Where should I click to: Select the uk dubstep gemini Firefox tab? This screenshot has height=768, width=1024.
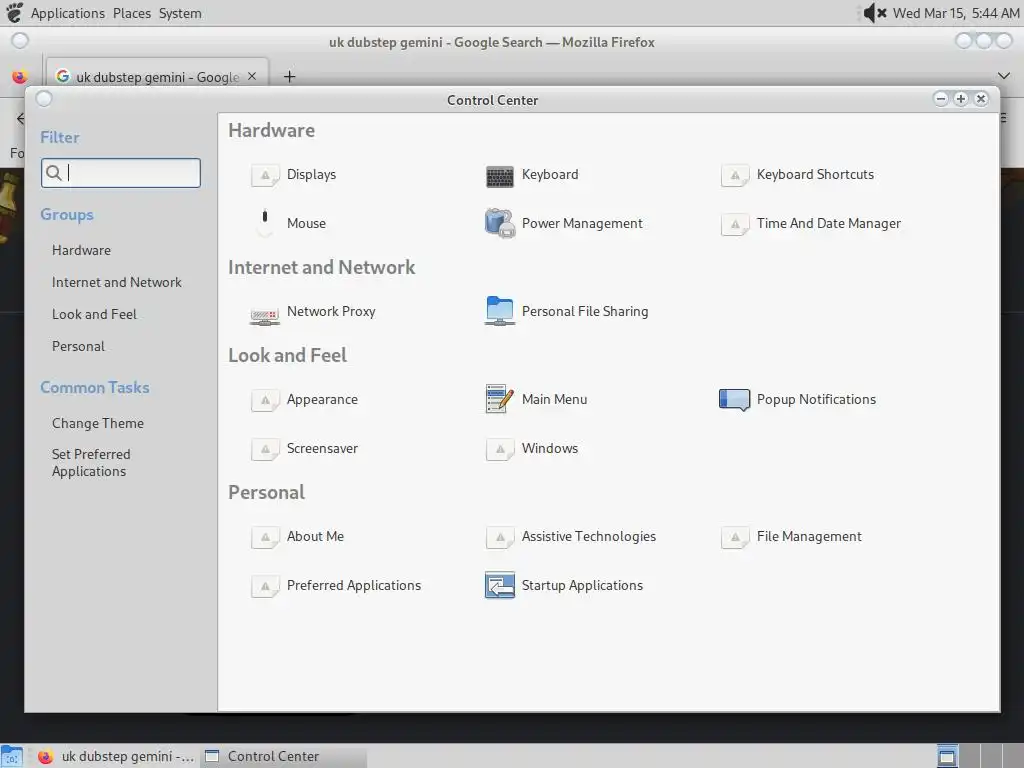(x=157, y=76)
